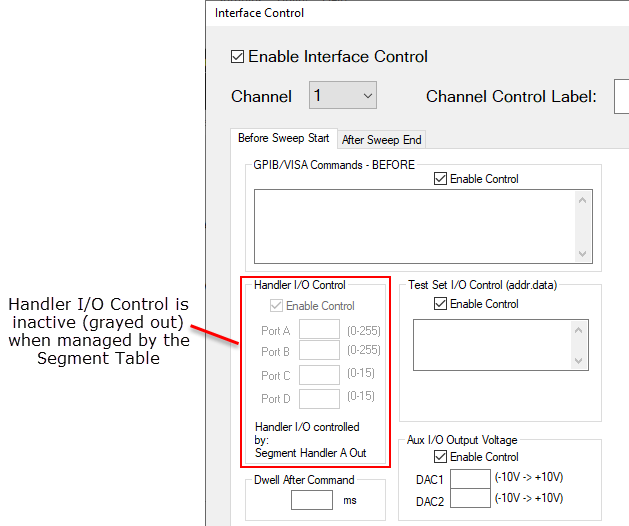Toggle Test Set I/O Enable Control checkbox
The image size is (629, 526).
click(x=440, y=304)
